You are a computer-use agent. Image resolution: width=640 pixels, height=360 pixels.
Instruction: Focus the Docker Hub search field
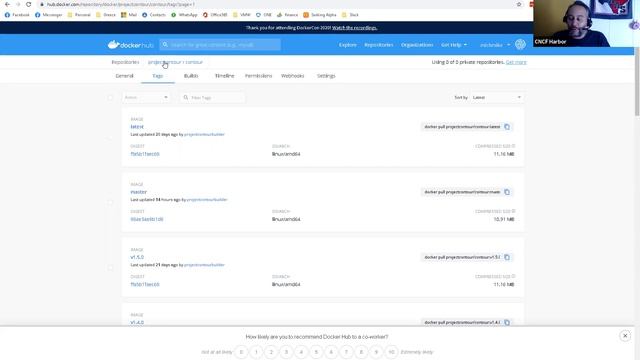tap(220, 44)
